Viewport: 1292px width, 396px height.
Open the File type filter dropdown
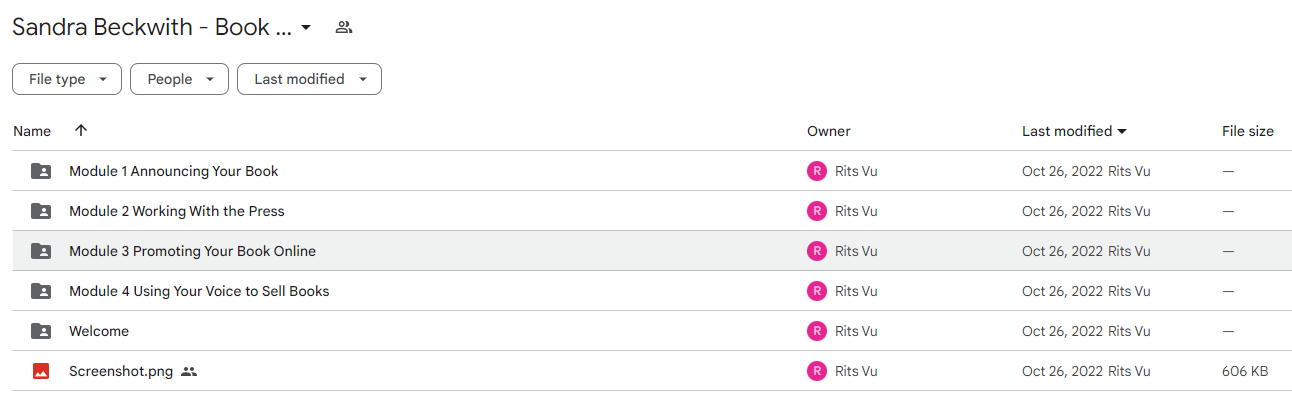click(x=67, y=79)
